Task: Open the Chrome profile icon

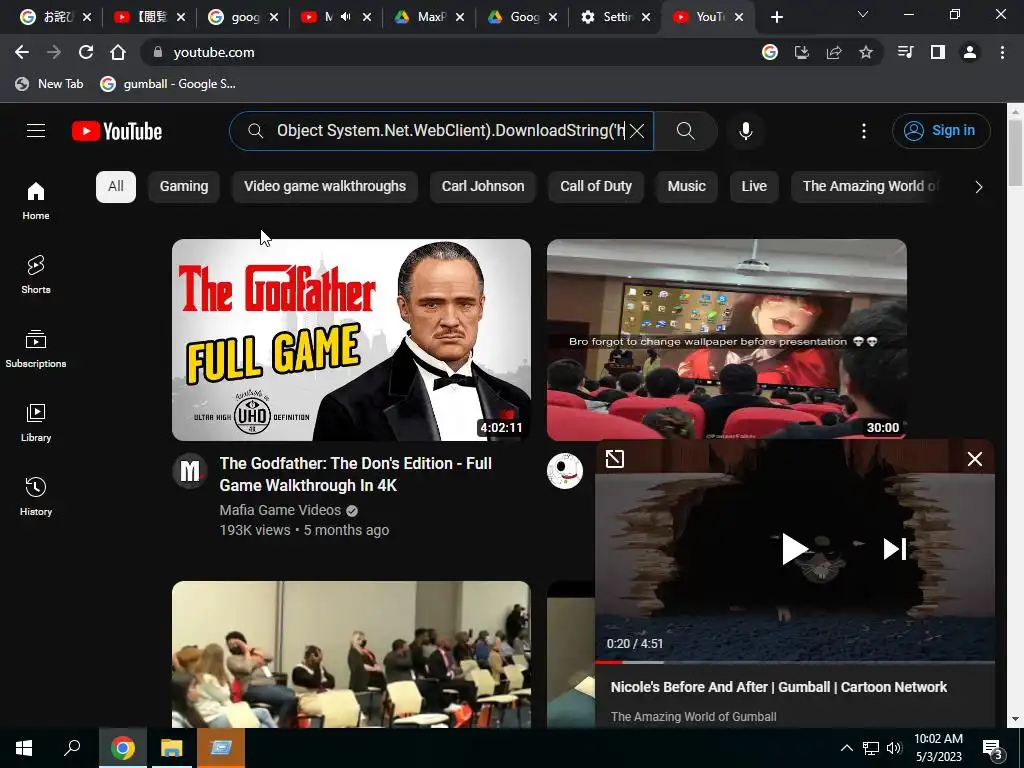Action: pyautogui.click(x=970, y=52)
